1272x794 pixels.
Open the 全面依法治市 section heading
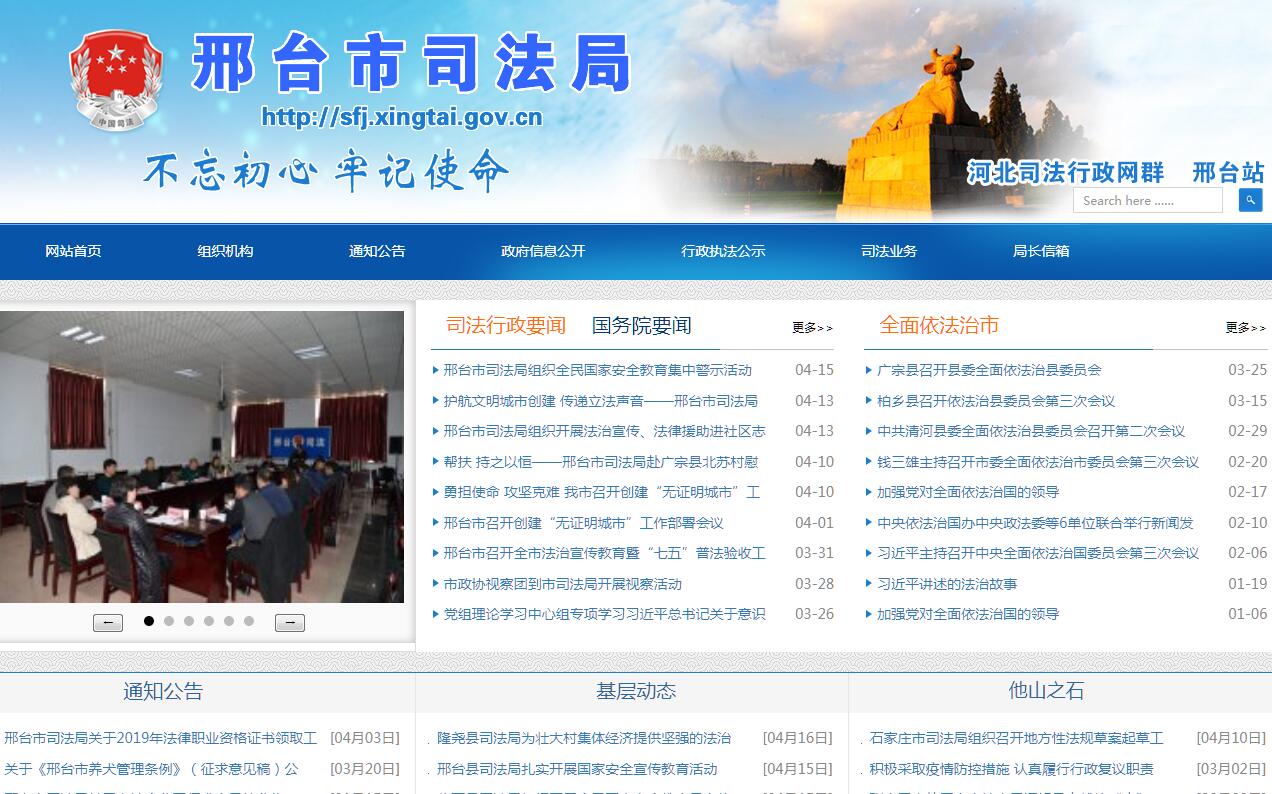[939, 325]
